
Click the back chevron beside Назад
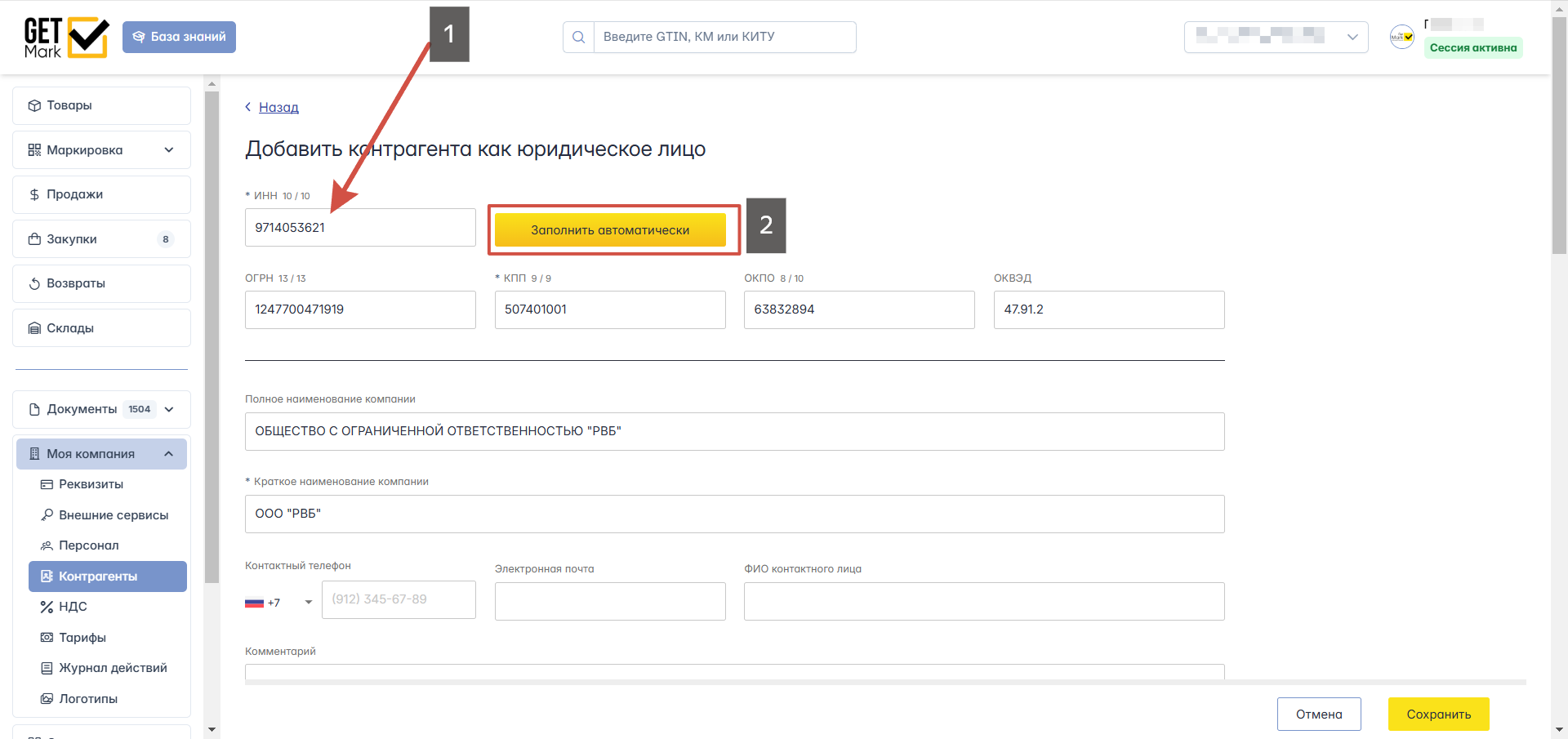[x=248, y=107]
